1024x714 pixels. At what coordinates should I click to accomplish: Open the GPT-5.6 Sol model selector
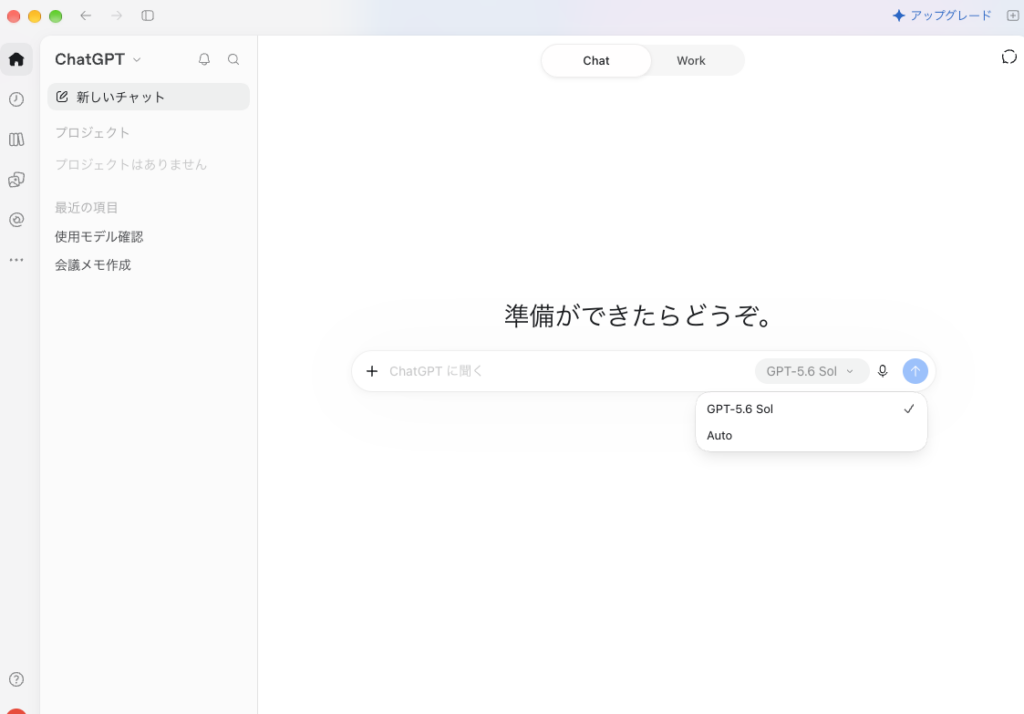pyautogui.click(x=811, y=371)
